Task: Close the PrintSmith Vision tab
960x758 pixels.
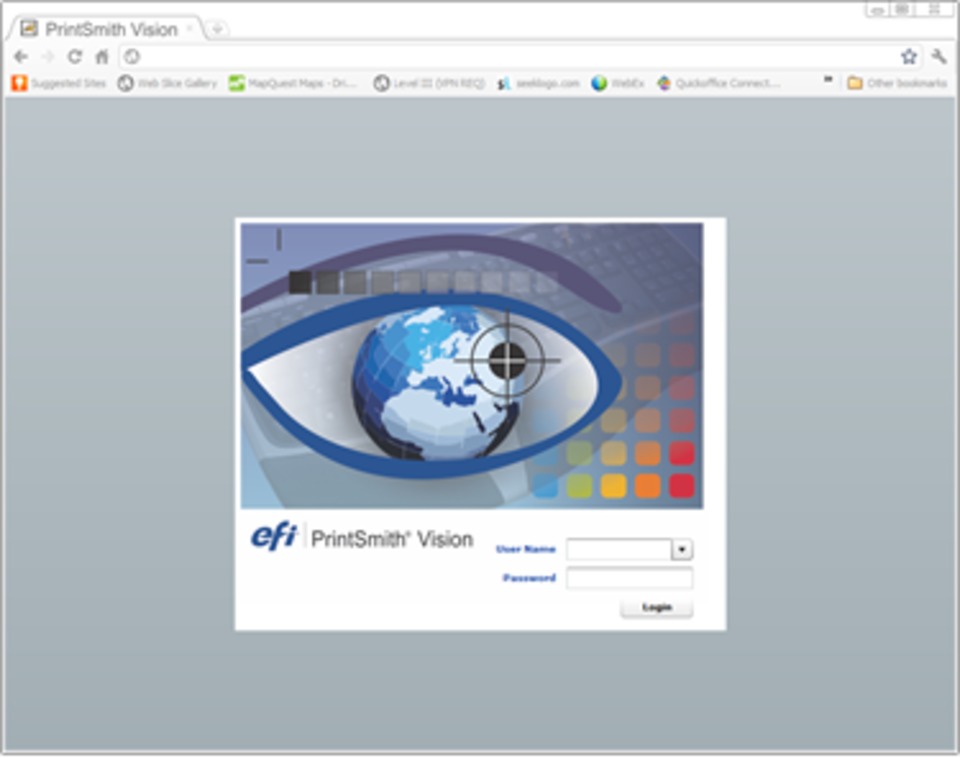Action: tap(190, 28)
